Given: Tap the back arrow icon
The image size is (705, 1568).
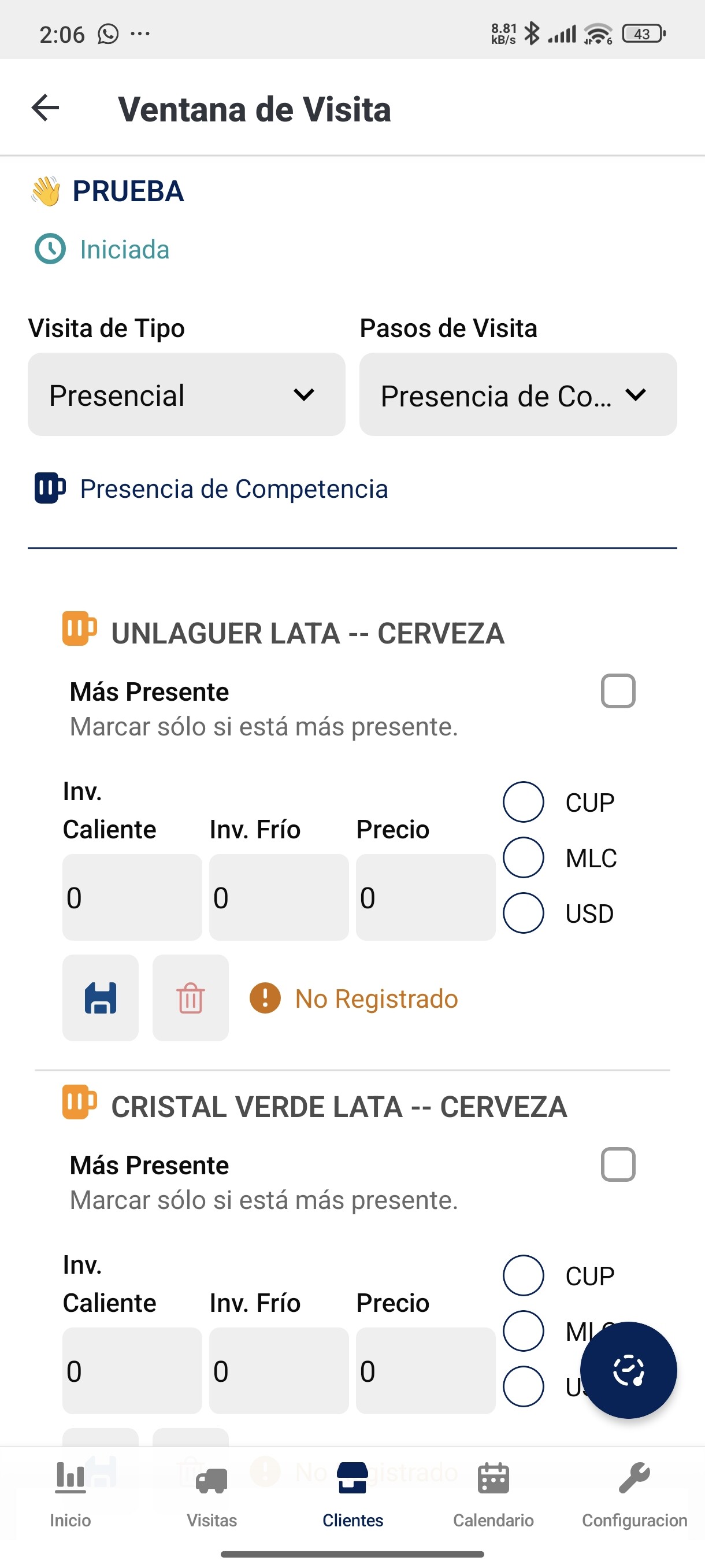Looking at the screenshot, I should 46,108.
